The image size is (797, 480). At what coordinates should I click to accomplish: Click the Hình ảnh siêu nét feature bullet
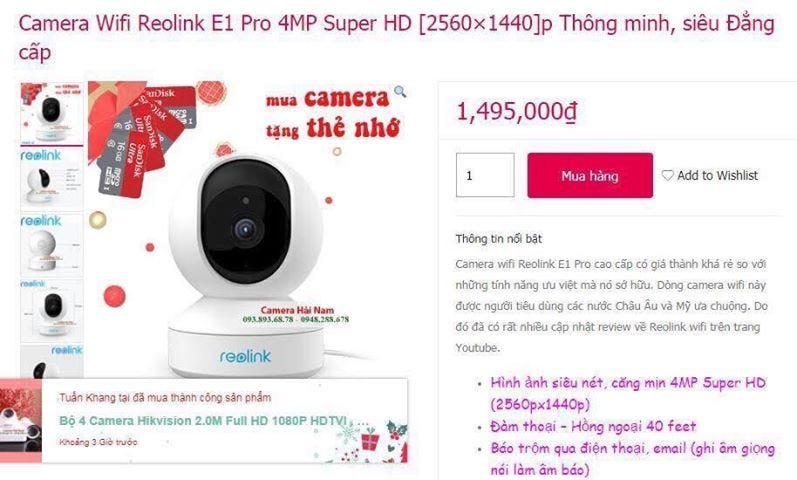[x=628, y=394]
